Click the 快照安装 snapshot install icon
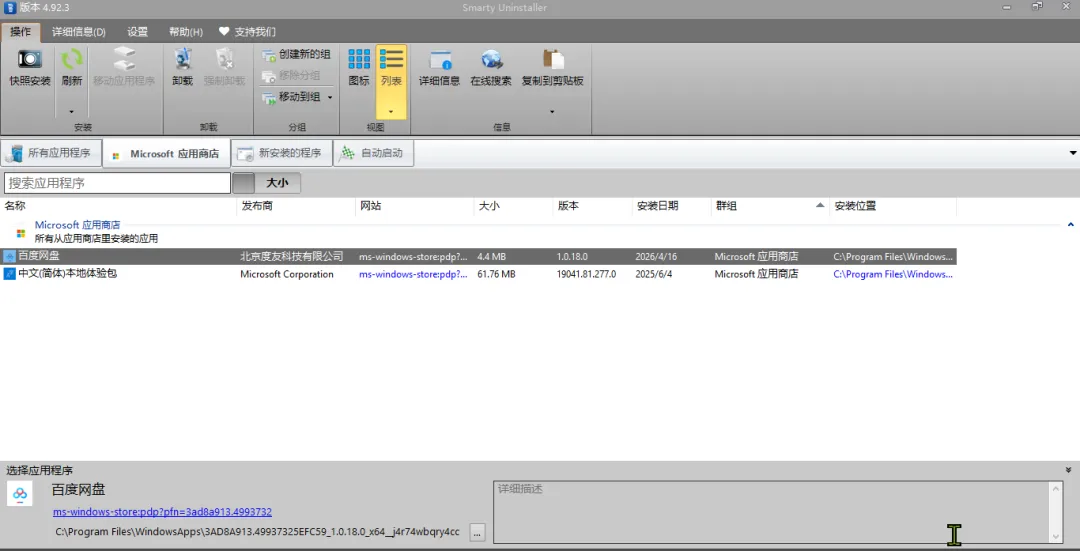The image size is (1080, 551). 30,61
